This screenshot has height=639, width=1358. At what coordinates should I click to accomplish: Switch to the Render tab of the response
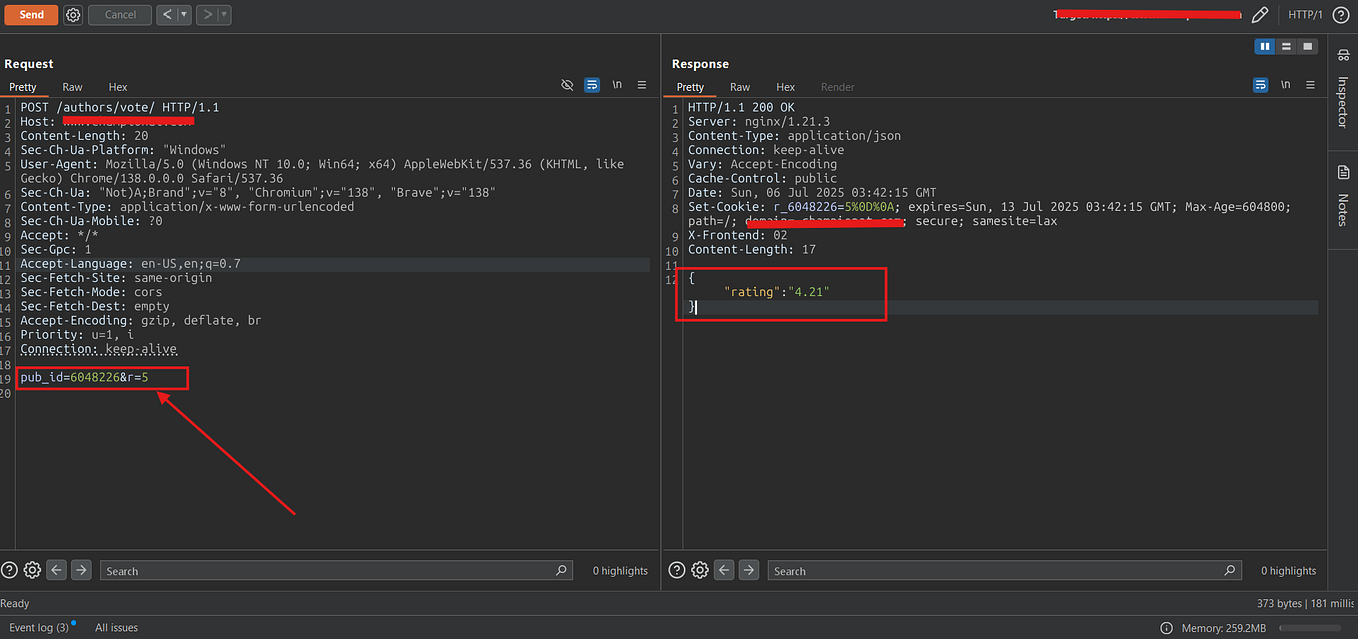(x=837, y=87)
